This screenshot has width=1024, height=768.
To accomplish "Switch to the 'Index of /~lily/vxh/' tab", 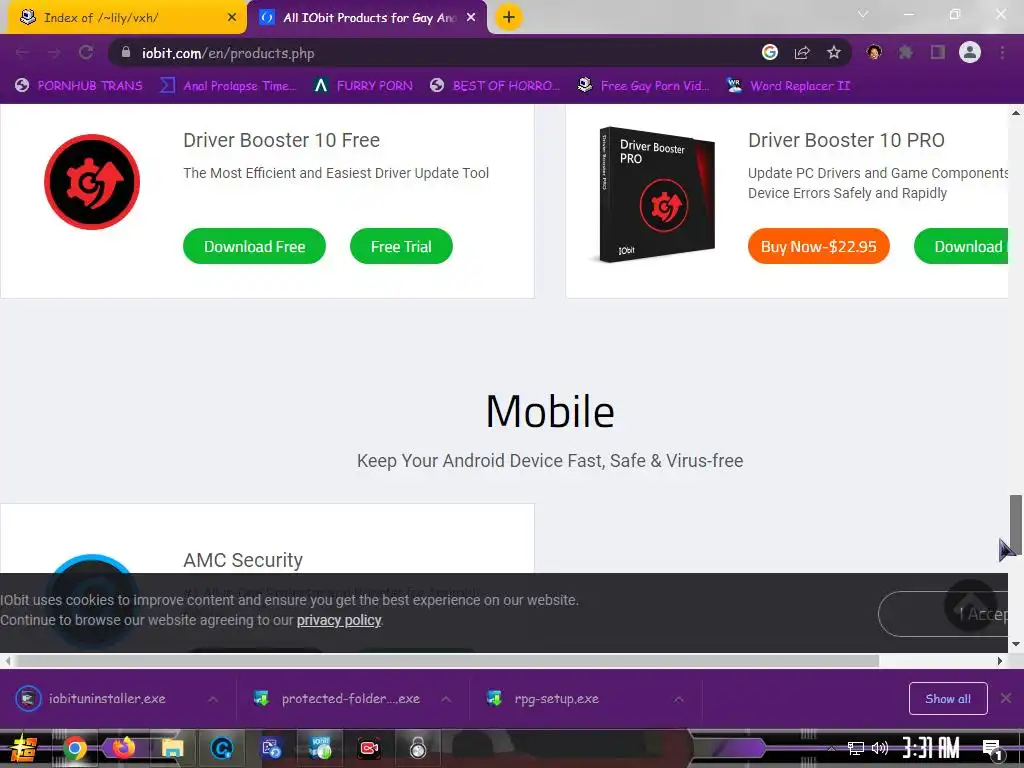I will [x=124, y=18].
